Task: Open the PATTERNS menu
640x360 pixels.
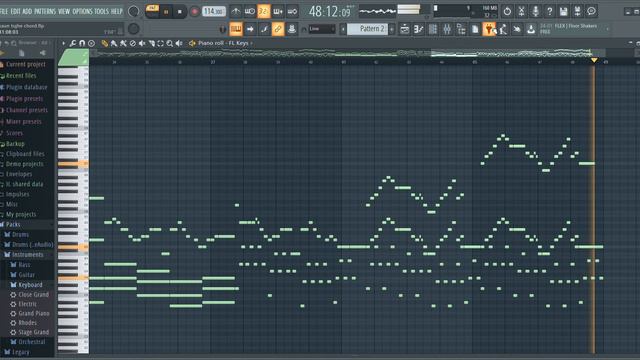Action: coord(45,11)
